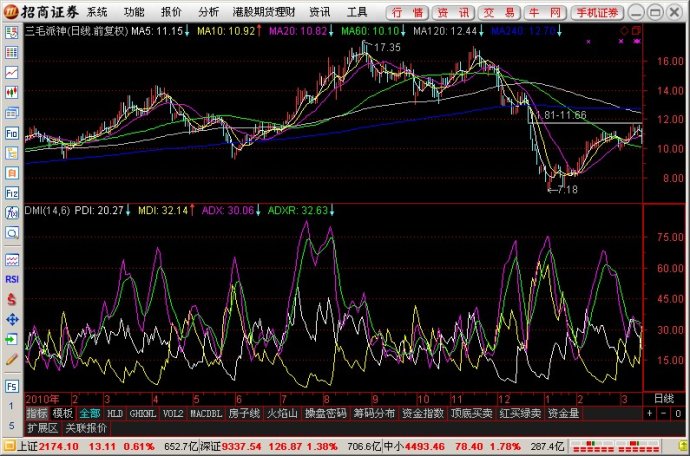Click the multi-window layout icon
Image resolution: width=690 pixels, height=456 pixels.
[11, 113]
